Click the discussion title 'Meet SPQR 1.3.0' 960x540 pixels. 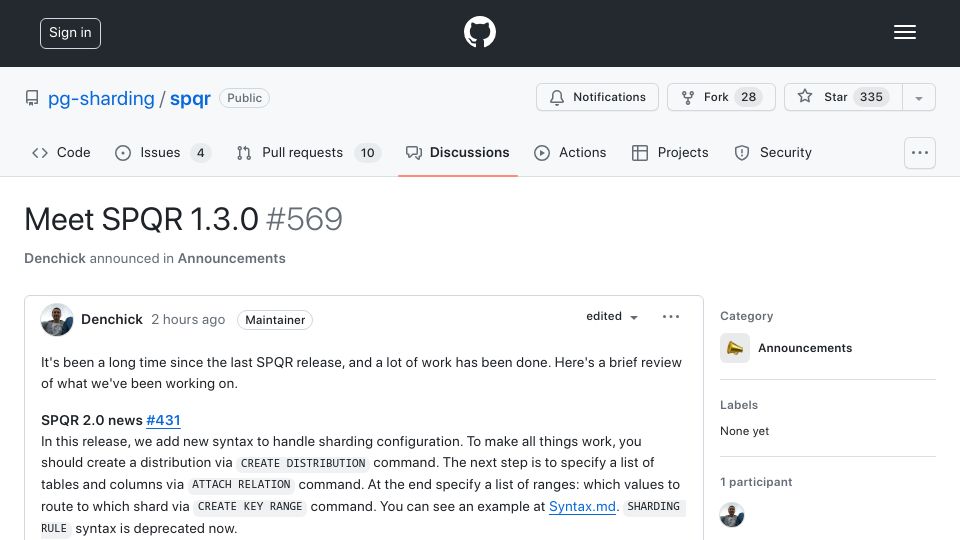141,219
